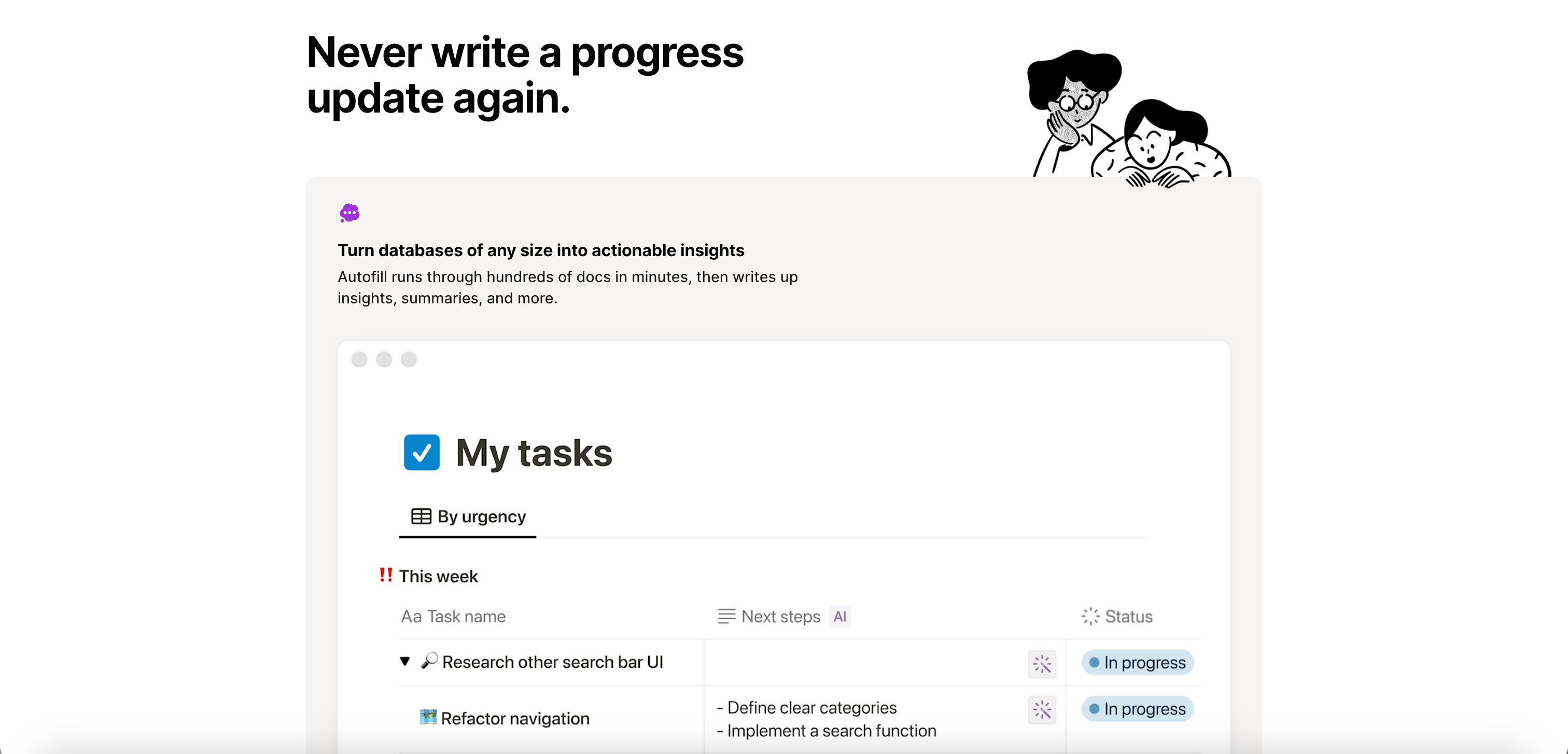Click the purple chat bubble icon
Image resolution: width=1568 pixels, height=754 pixels.
[x=349, y=213]
